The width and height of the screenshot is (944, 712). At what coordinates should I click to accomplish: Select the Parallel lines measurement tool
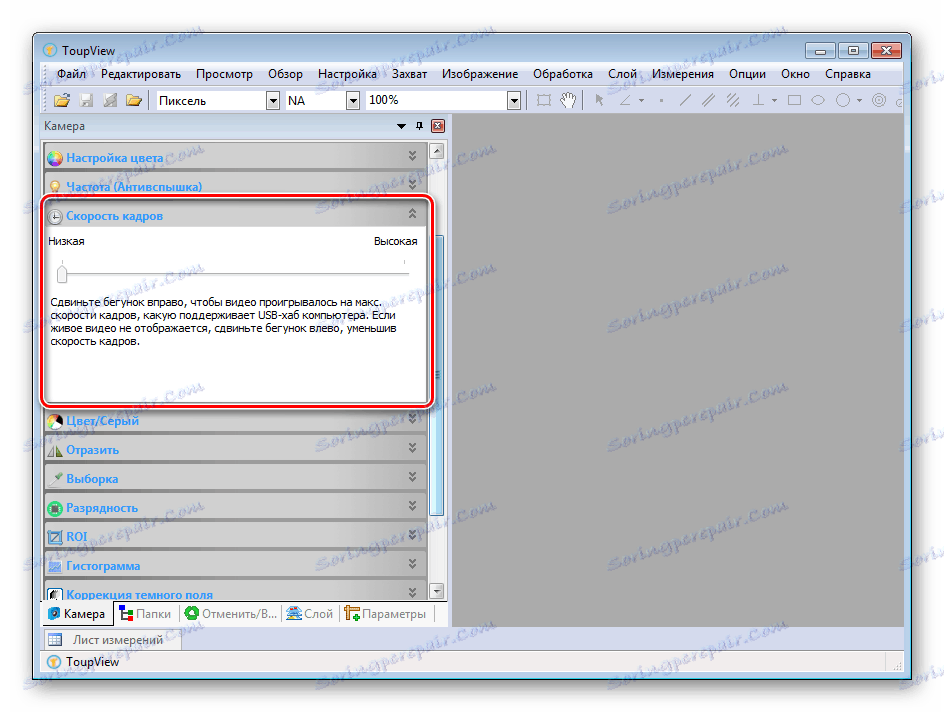(x=709, y=101)
